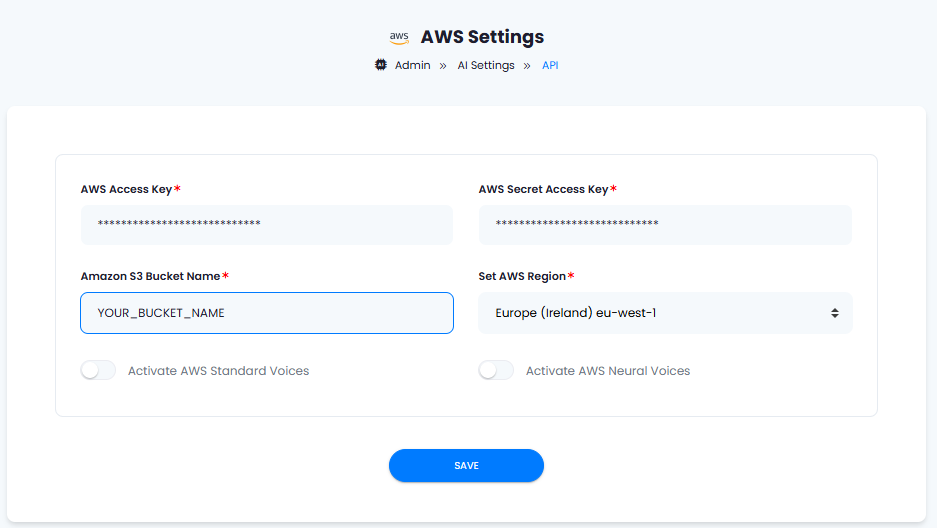937x528 pixels.
Task: Focus the AWS Access Key field
Action: 267,225
